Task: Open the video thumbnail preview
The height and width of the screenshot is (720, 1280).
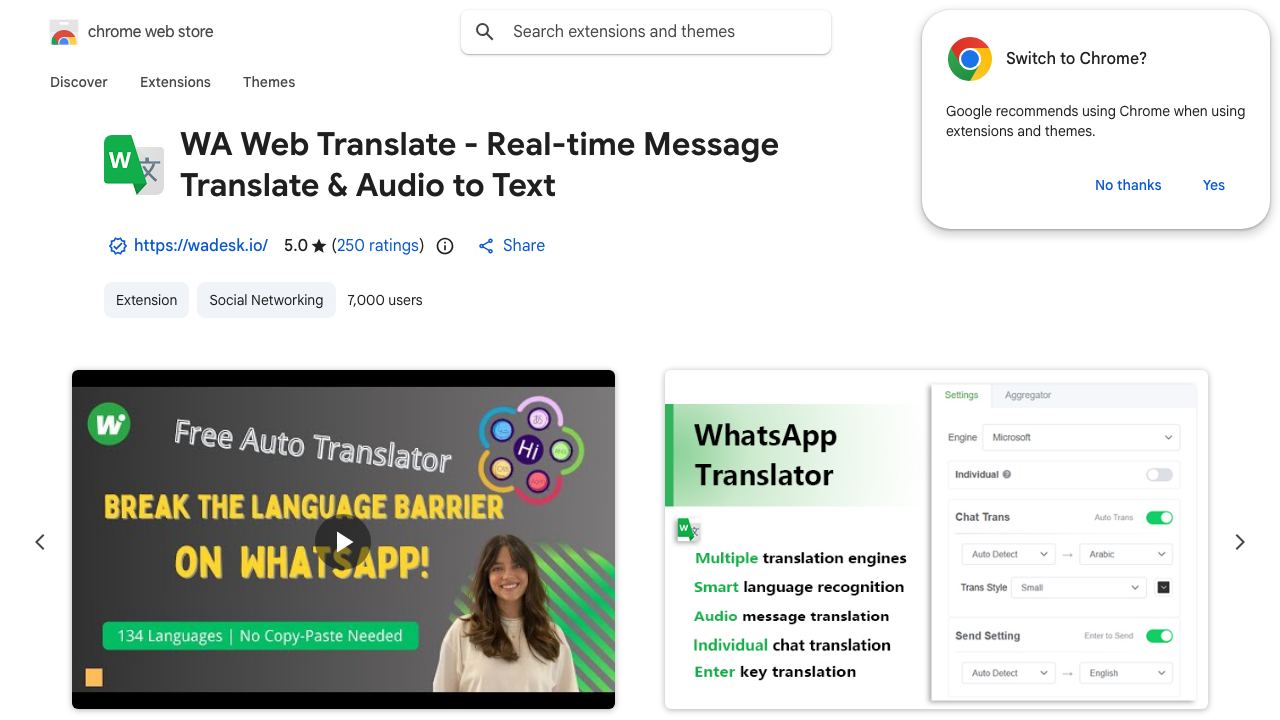Action: pyautogui.click(x=343, y=540)
